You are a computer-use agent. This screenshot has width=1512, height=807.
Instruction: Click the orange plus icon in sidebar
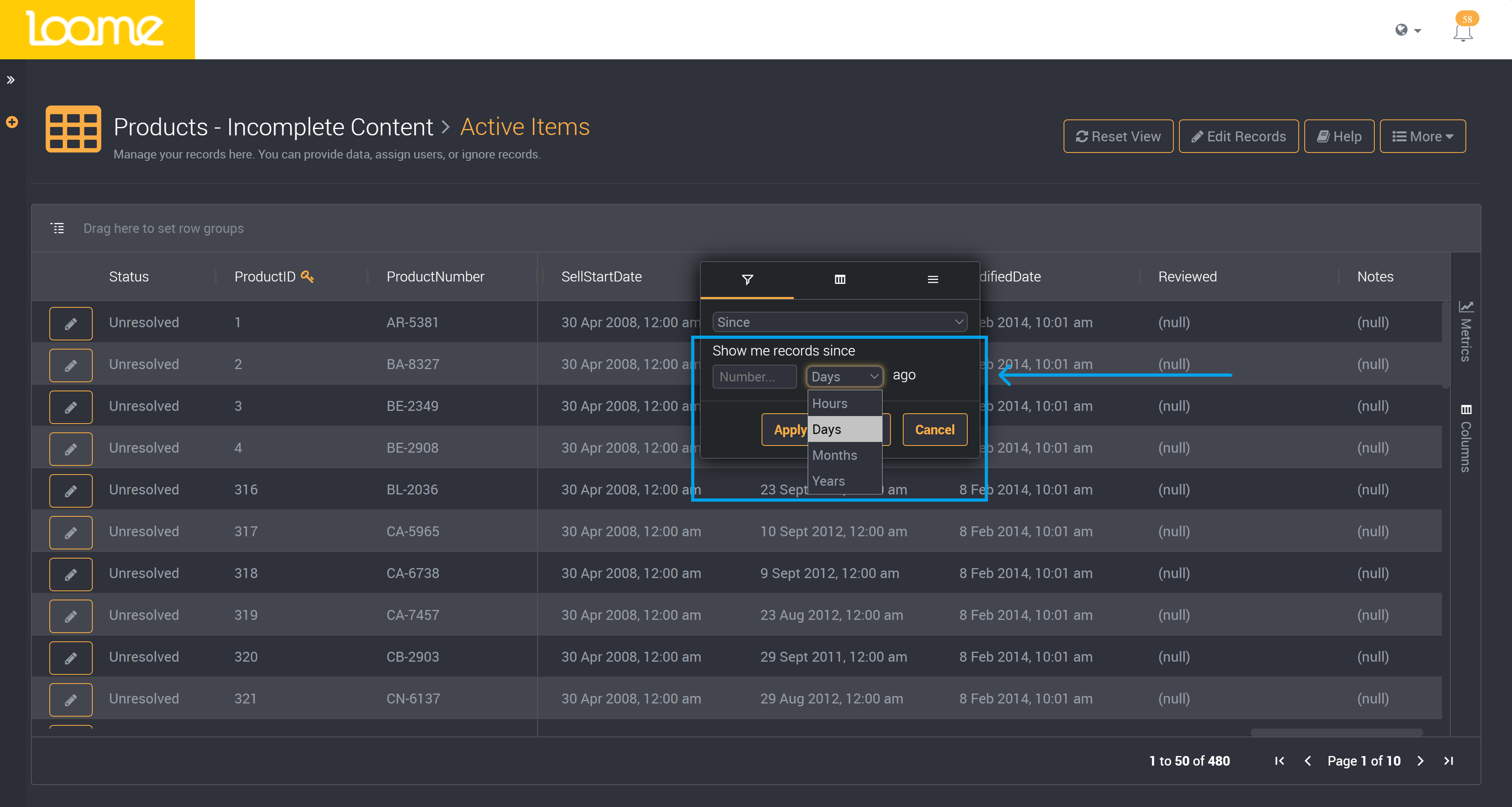(12, 122)
